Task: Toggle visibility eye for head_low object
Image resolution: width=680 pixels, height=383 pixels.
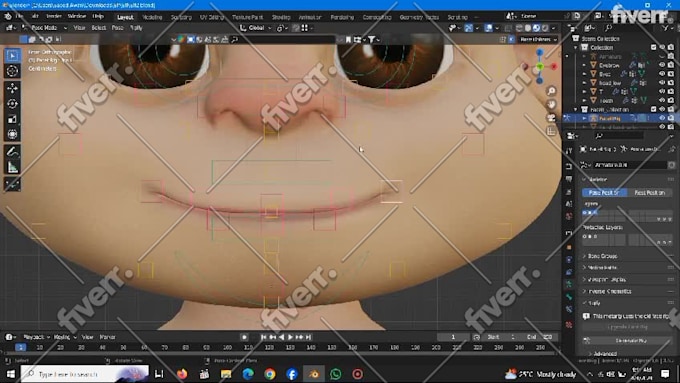Action: [x=662, y=82]
